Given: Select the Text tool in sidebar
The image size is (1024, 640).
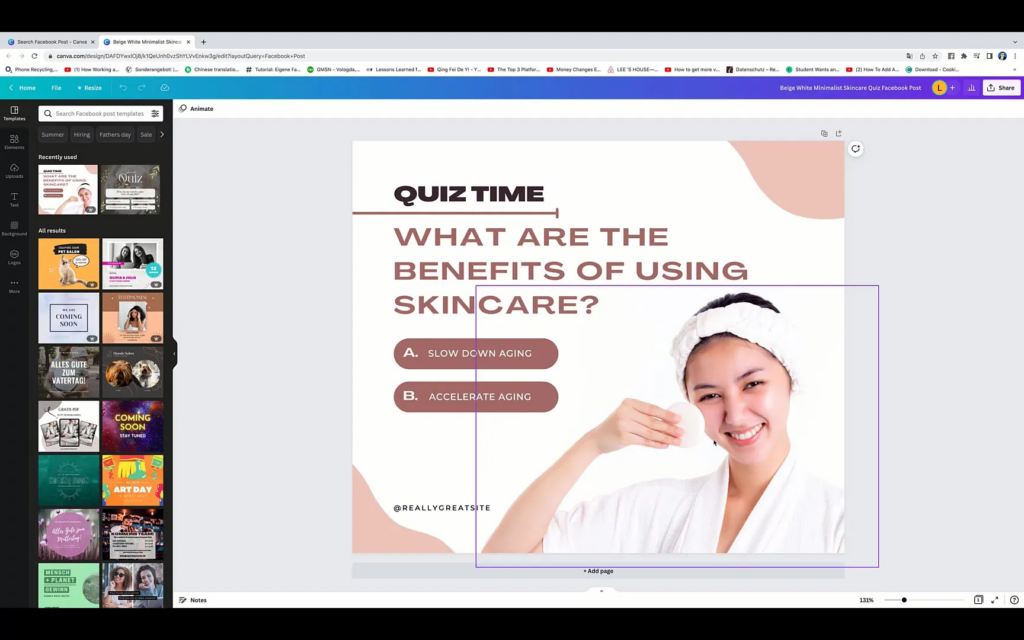Looking at the screenshot, I should [x=14, y=199].
